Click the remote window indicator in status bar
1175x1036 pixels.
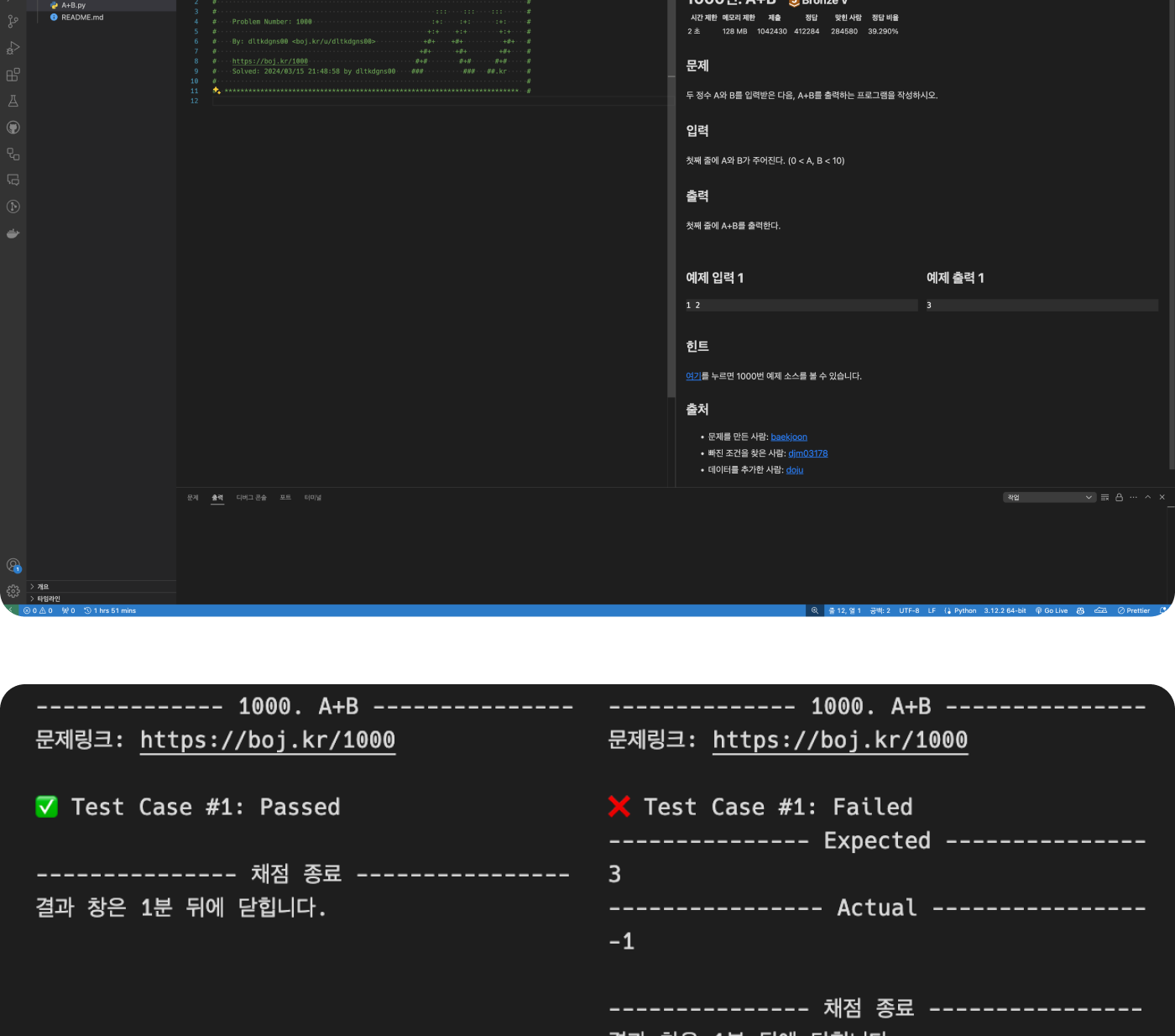coord(10,610)
